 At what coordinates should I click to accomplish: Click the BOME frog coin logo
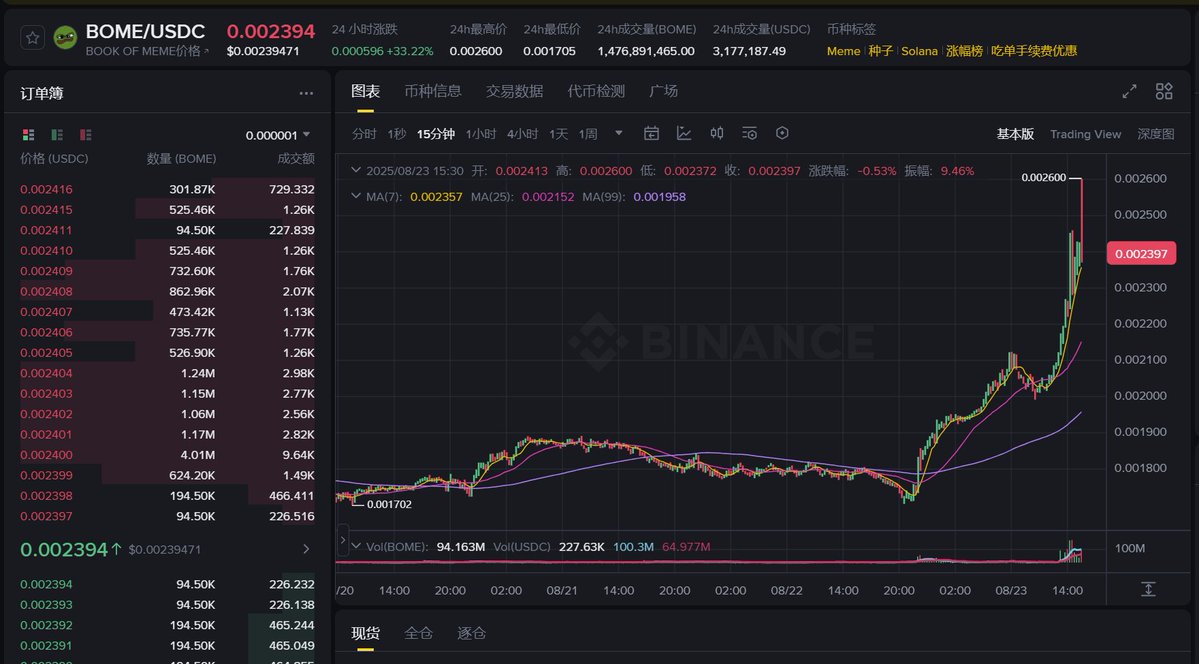[65, 37]
